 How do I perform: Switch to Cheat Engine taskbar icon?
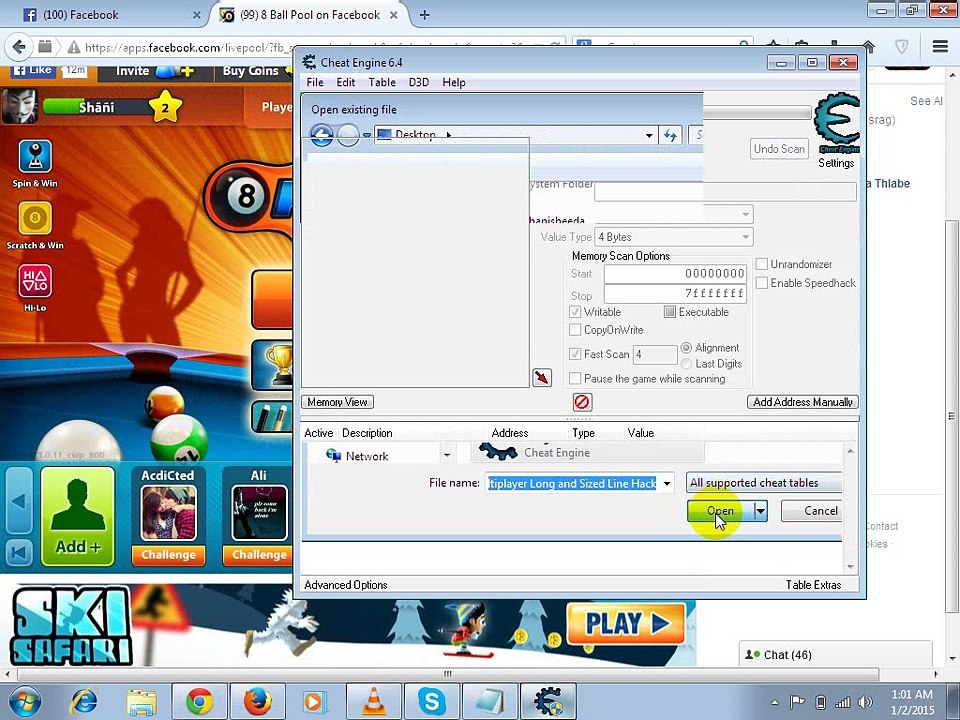(548, 702)
